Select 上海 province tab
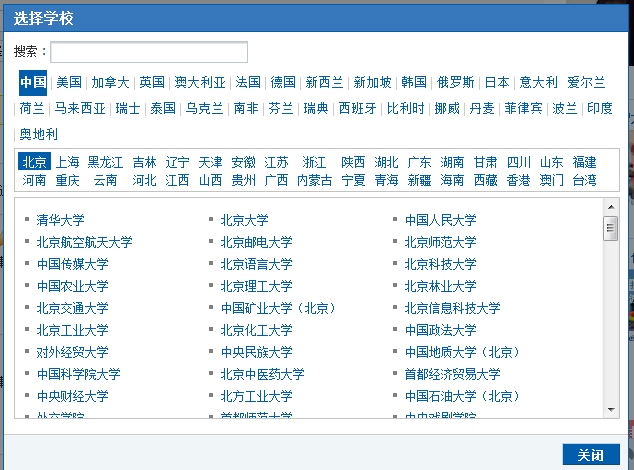The height and width of the screenshot is (470, 634). pyautogui.click(x=68, y=162)
